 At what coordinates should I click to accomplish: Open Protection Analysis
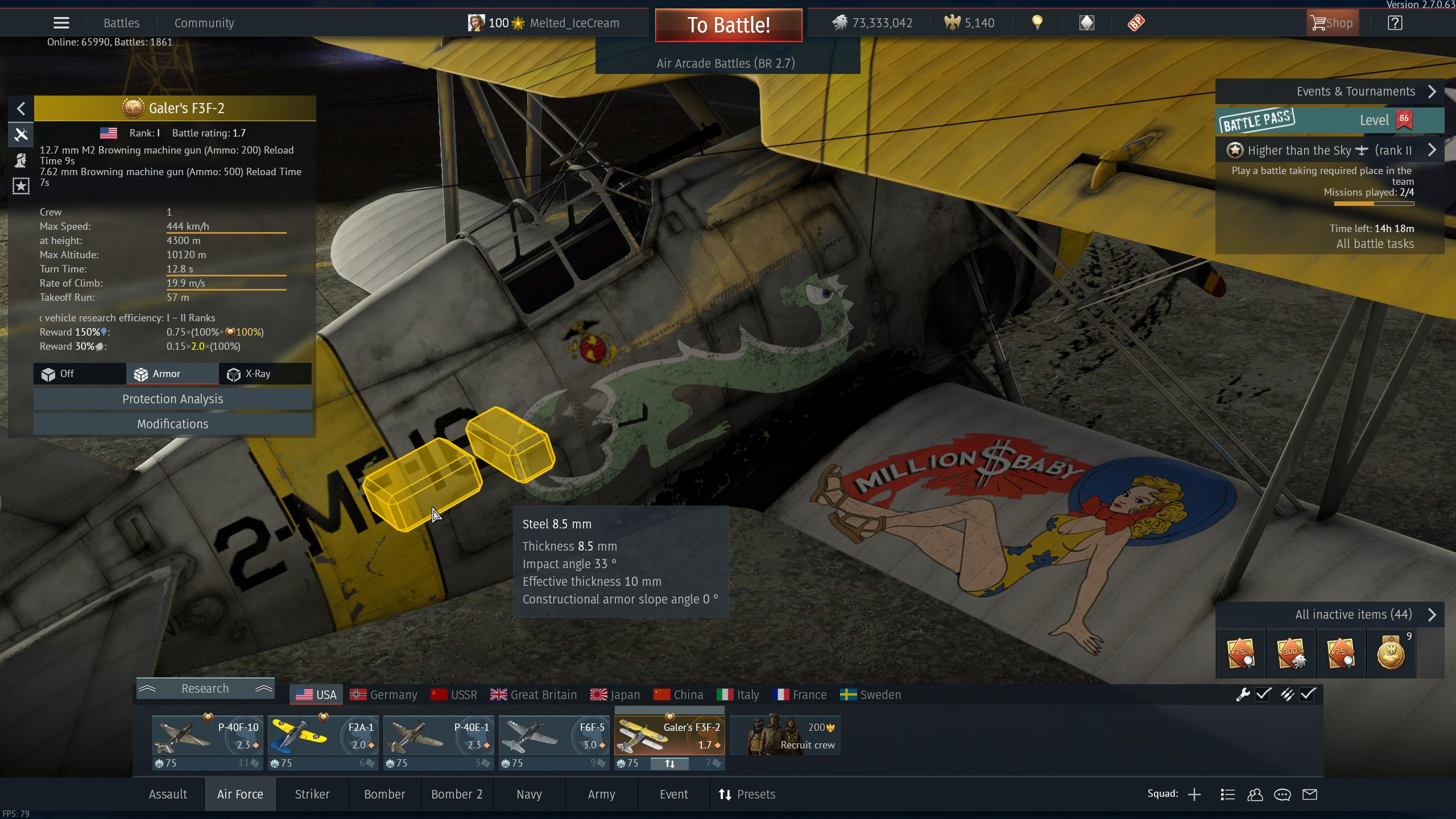point(172,399)
